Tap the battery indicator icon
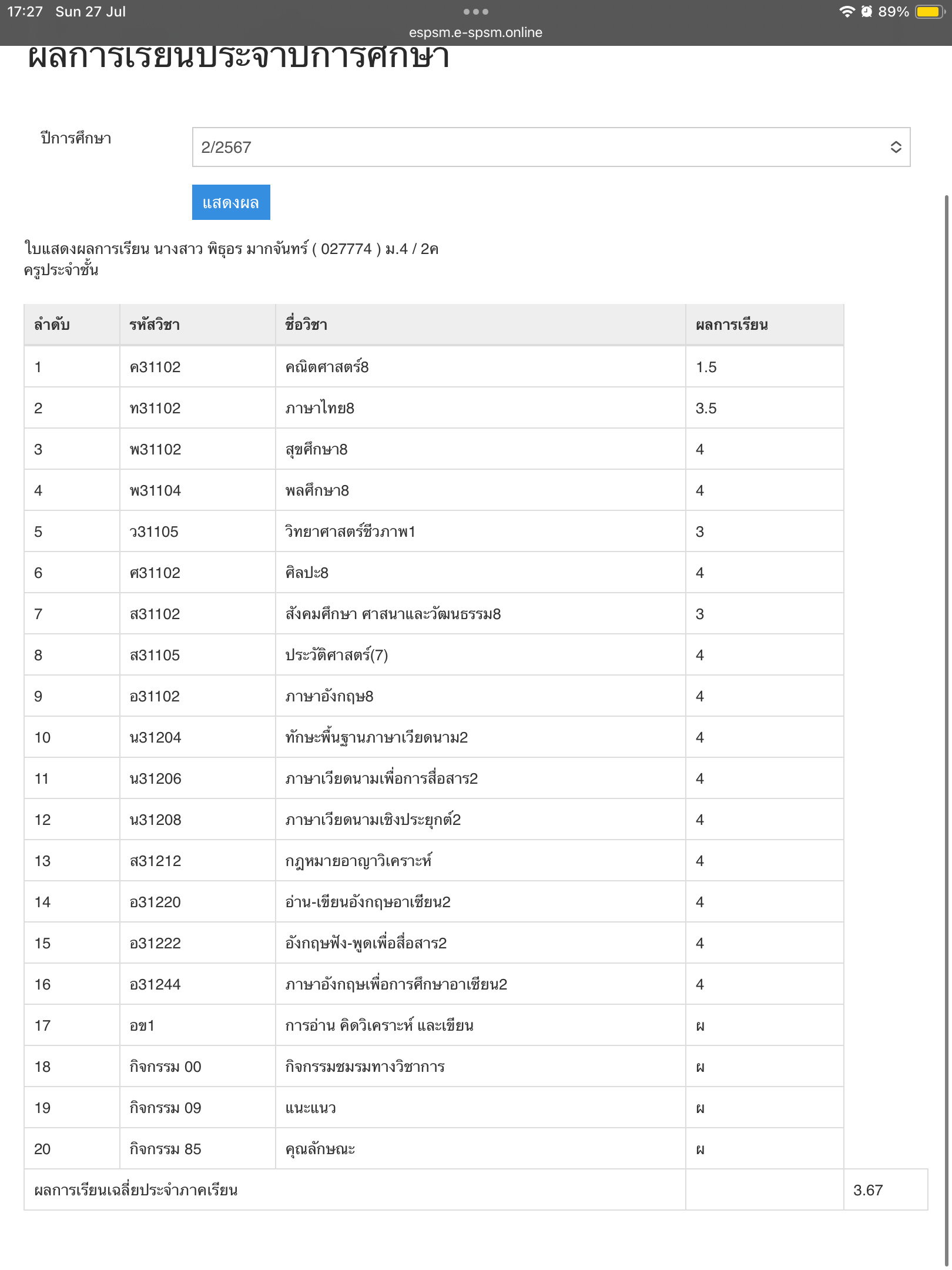Image resolution: width=952 pixels, height=1270 pixels. (929, 12)
